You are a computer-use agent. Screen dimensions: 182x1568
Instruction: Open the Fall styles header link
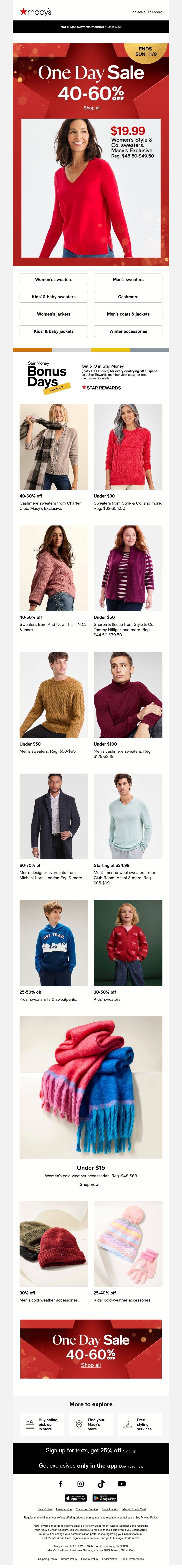(155, 12)
